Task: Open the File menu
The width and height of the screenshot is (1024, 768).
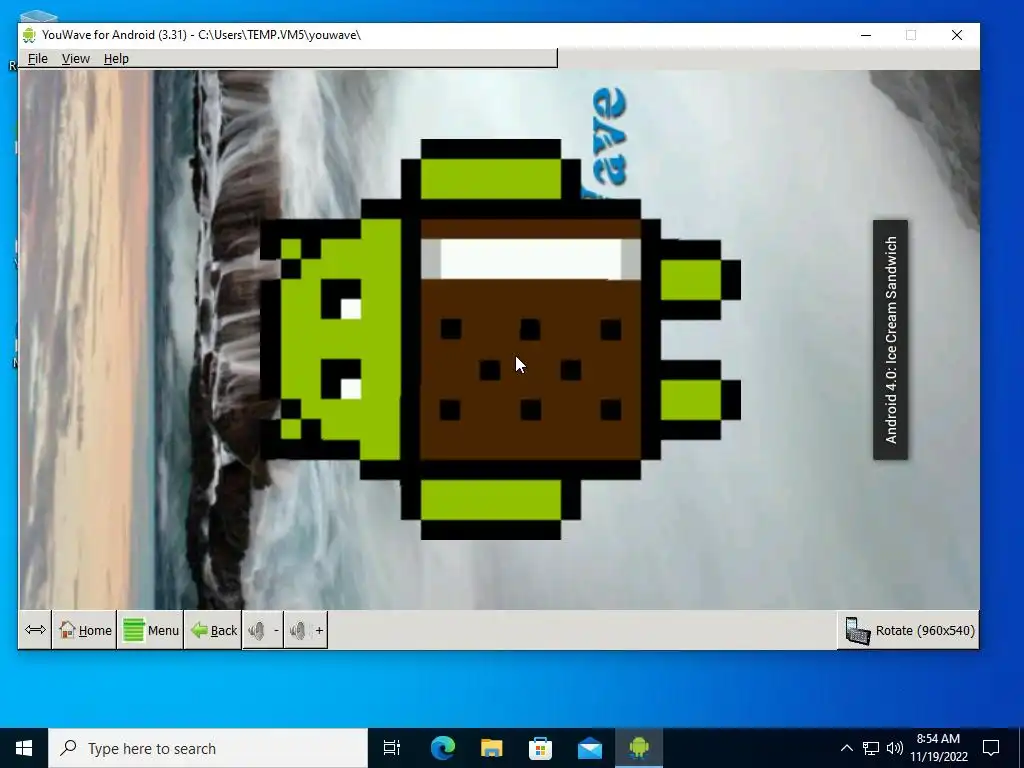Action: (x=37, y=59)
